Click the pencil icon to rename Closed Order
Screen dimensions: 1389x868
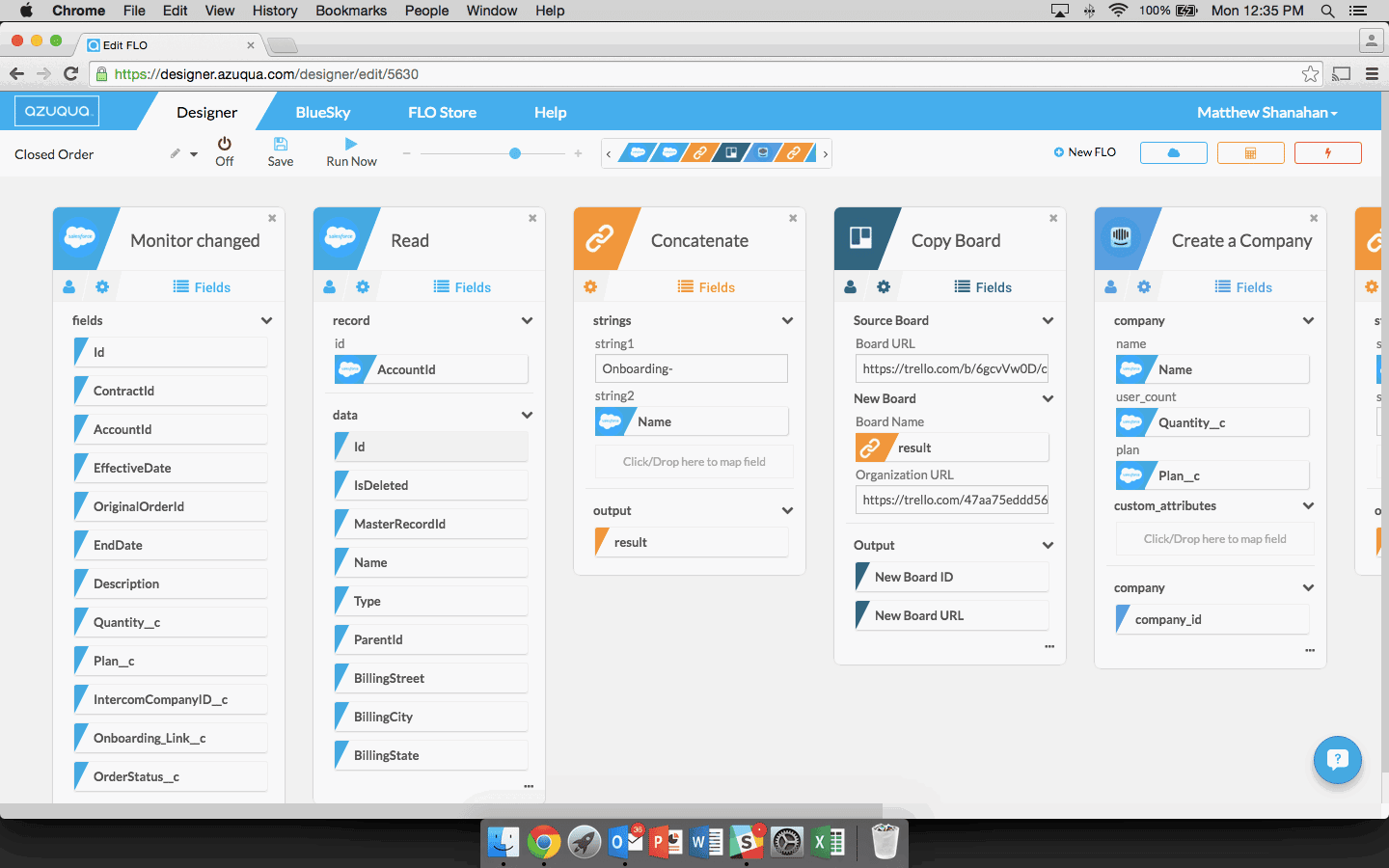point(175,153)
